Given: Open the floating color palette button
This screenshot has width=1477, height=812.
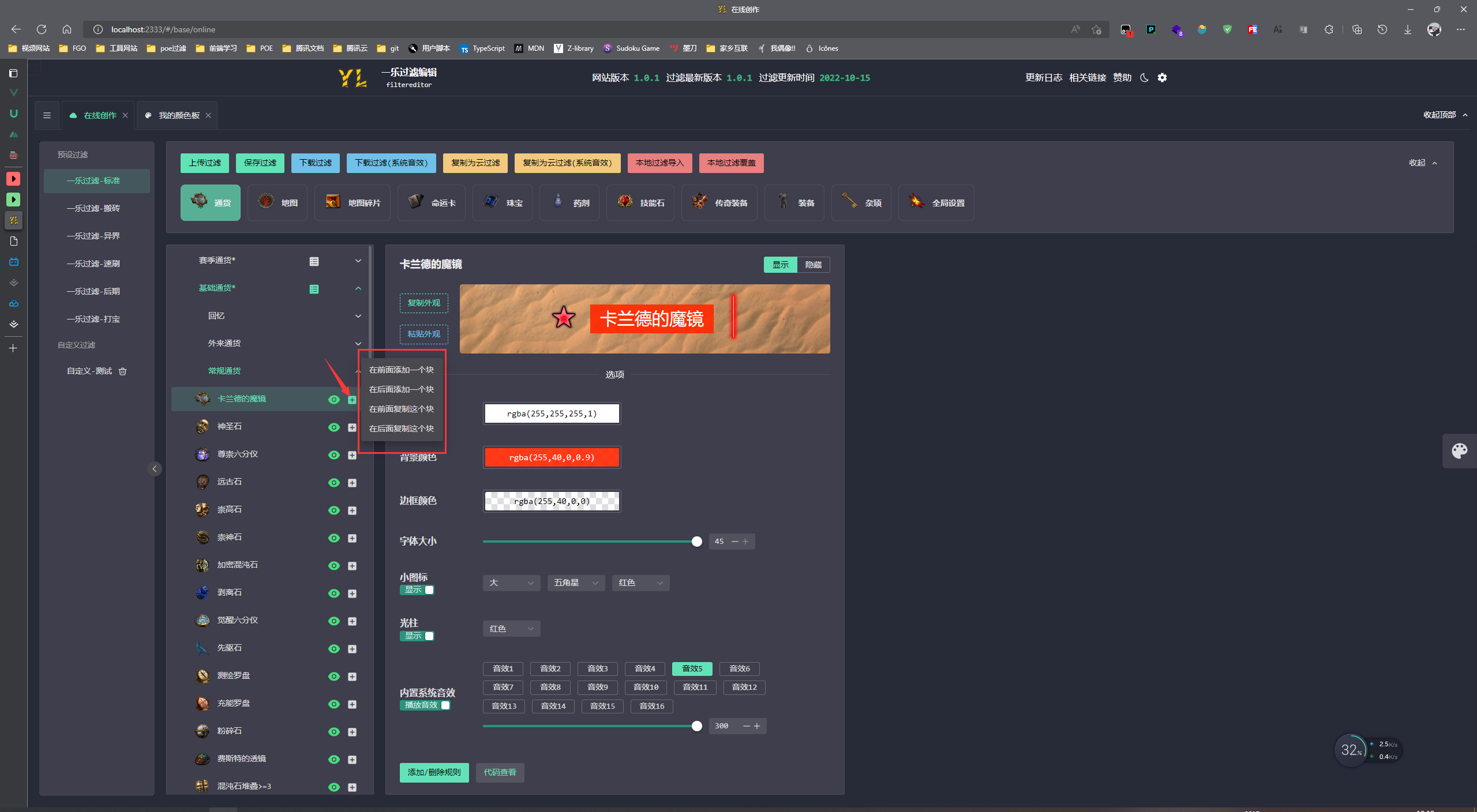Looking at the screenshot, I should coord(1460,451).
